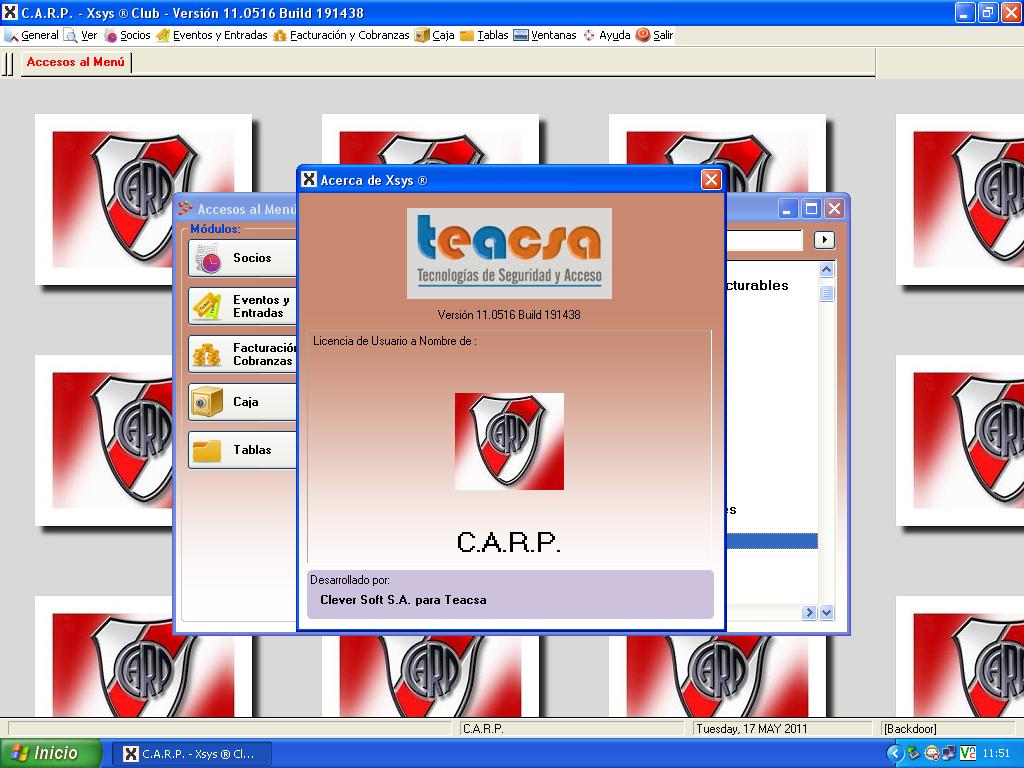Open the Tablas module

click(243, 450)
